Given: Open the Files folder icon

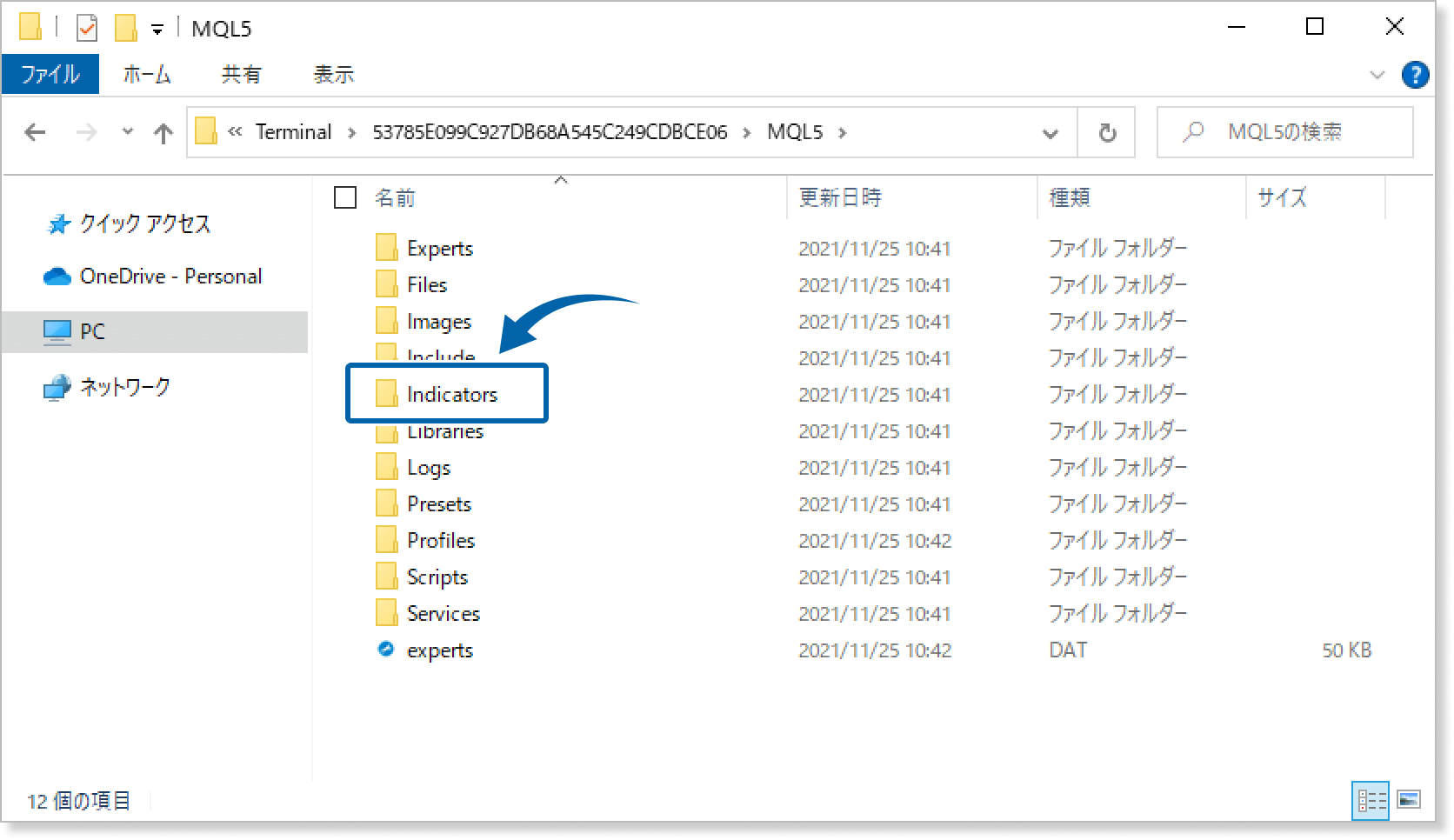Looking at the screenshot, I should tap(387, 285).
